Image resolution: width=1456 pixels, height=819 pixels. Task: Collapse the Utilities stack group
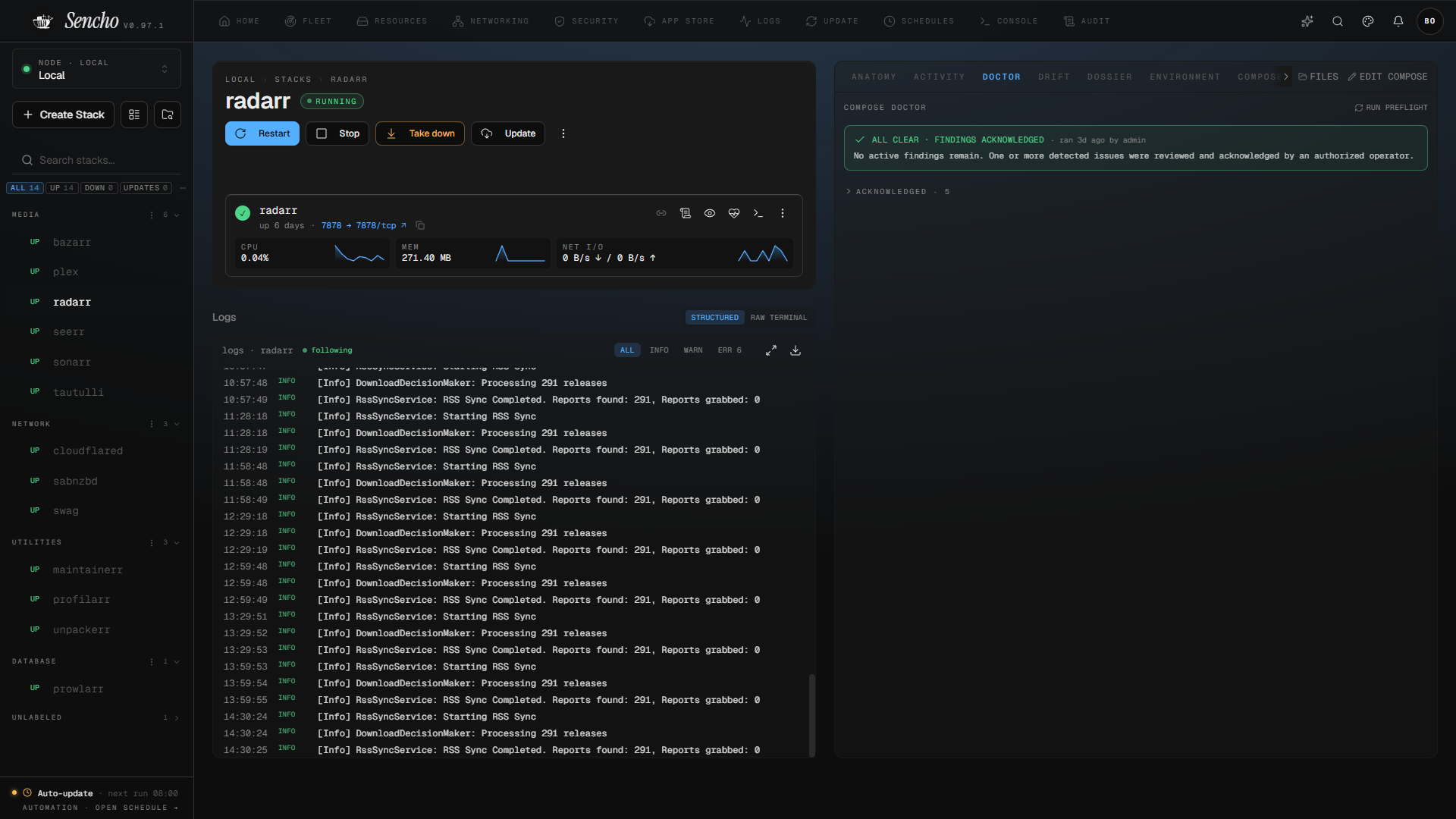177,542
